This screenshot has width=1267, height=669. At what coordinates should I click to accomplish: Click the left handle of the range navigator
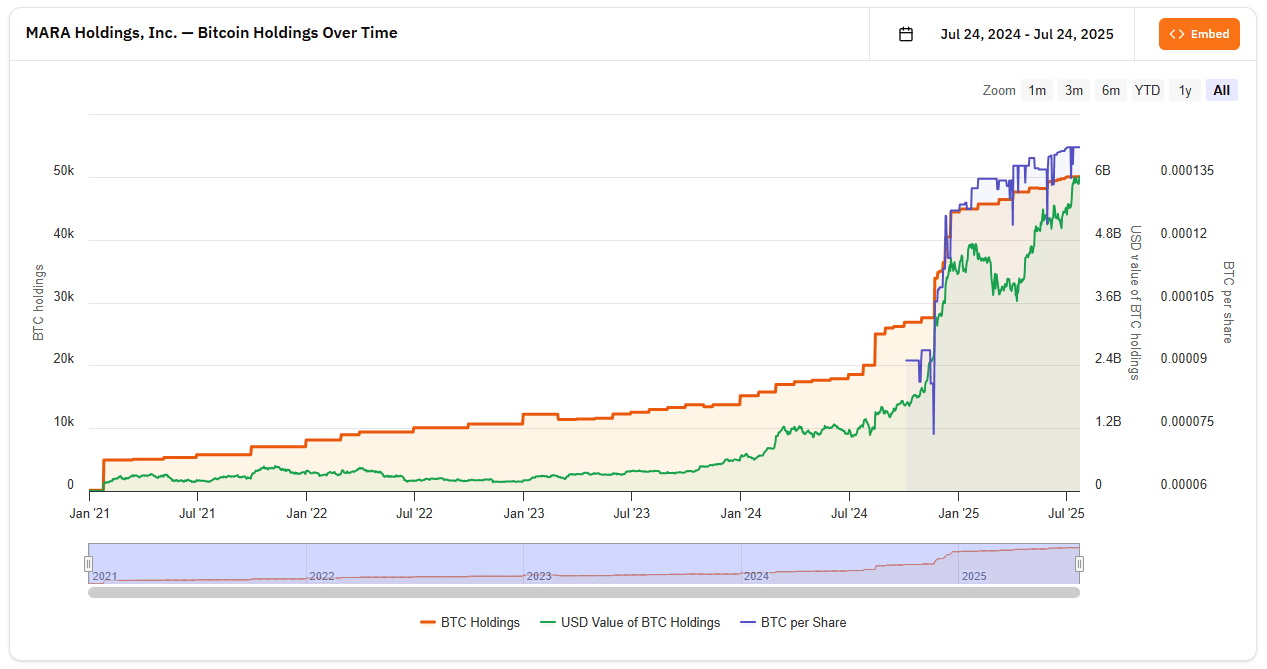[x=88, y=564]
